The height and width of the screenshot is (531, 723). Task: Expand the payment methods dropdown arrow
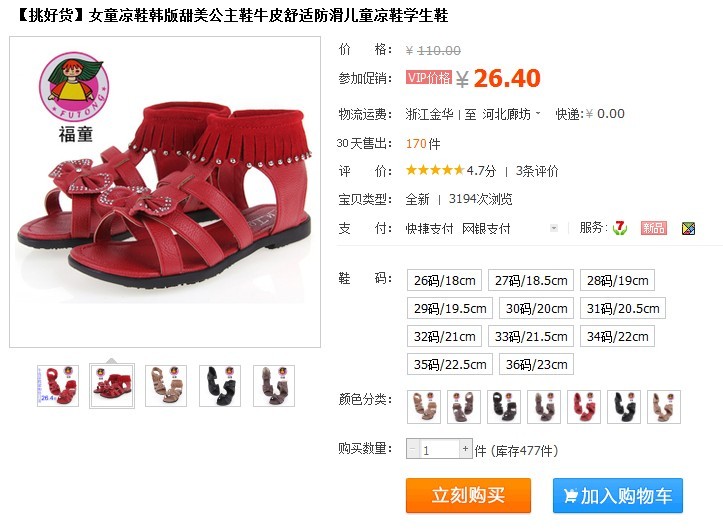point(554,228)
